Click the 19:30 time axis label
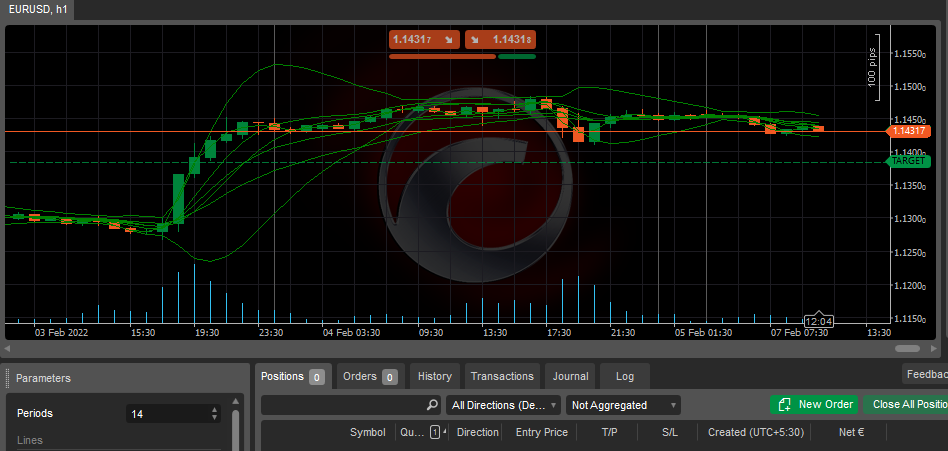Screen dimensions: 948x451 pos(207,333)
